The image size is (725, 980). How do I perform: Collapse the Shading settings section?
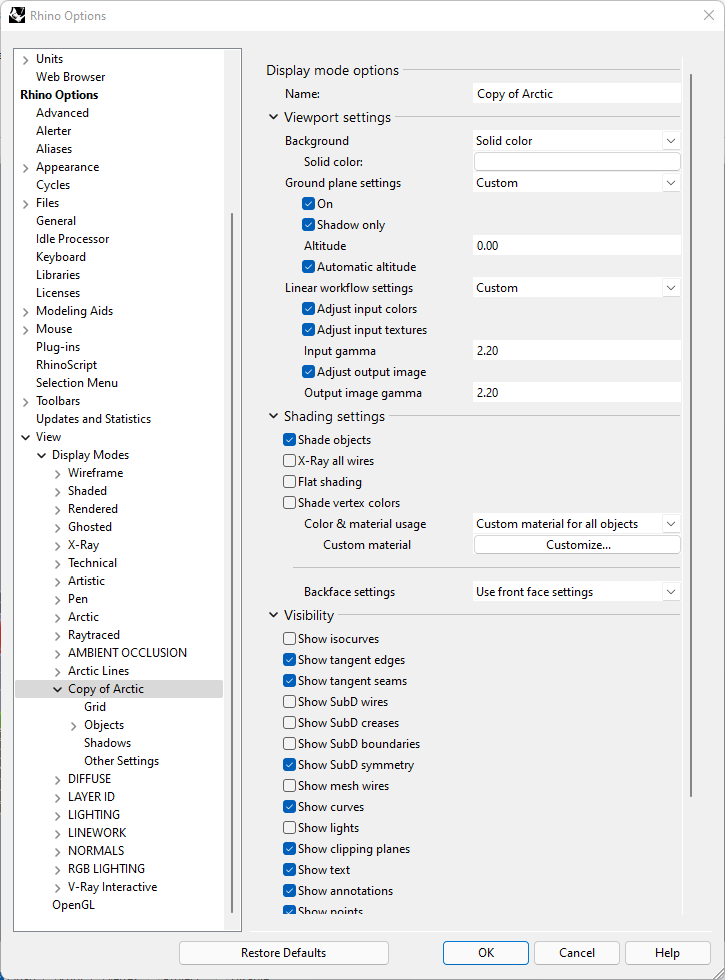click(x=273, y=416)
